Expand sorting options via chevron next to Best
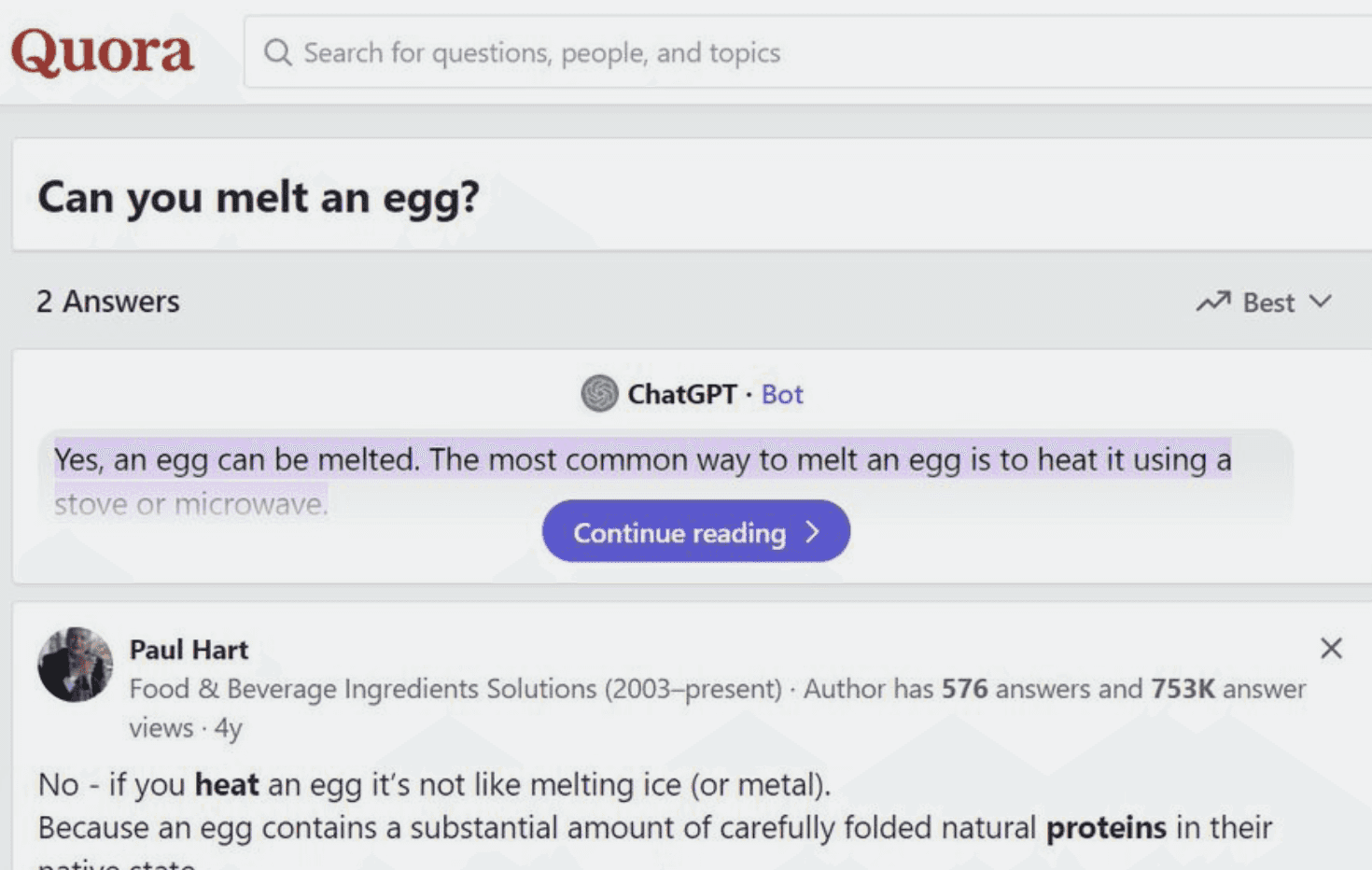Viewport: 1372px width, 870px height. pyautogui.click(x=1320, y=302)
